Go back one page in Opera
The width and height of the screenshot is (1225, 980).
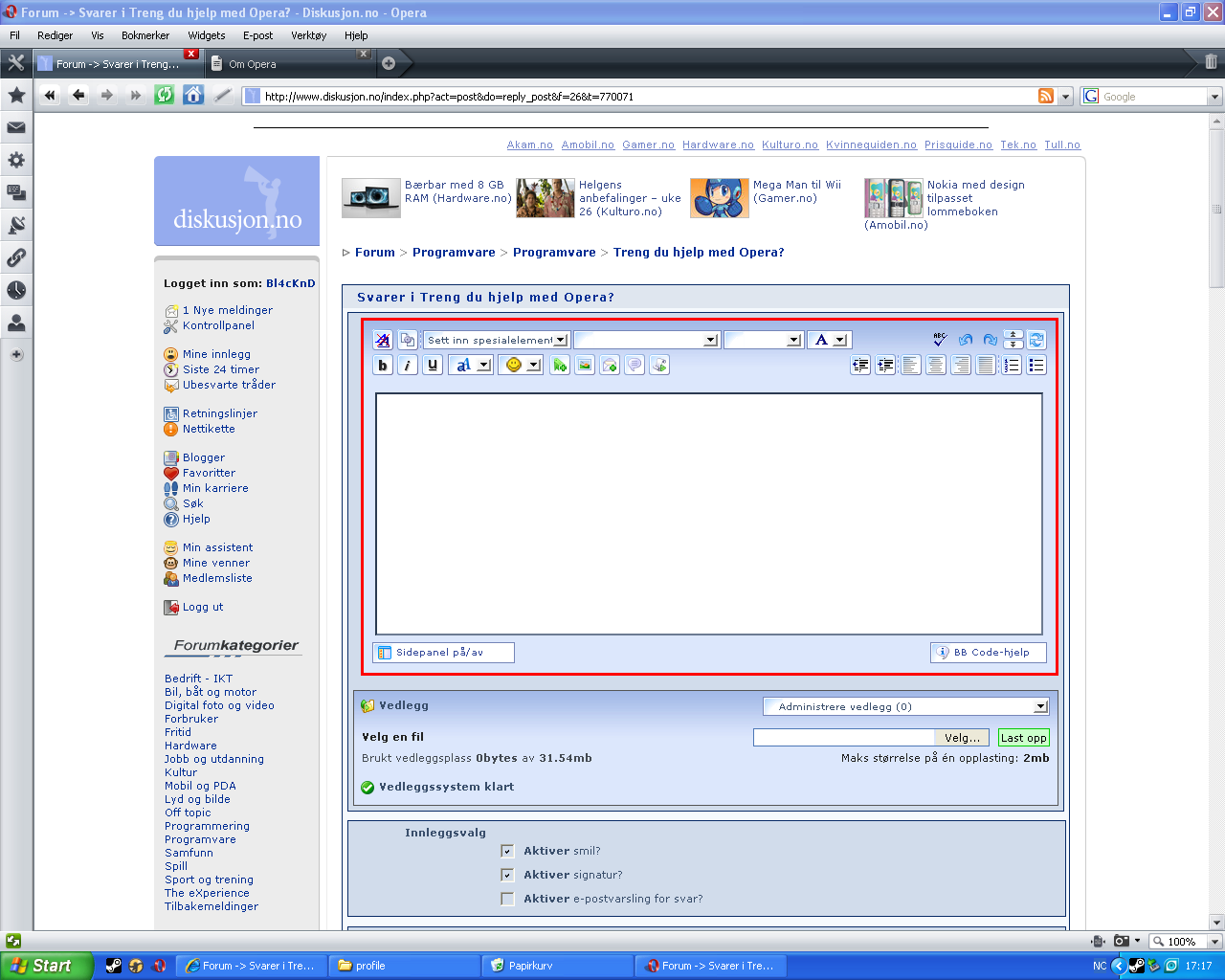(78, 95)
